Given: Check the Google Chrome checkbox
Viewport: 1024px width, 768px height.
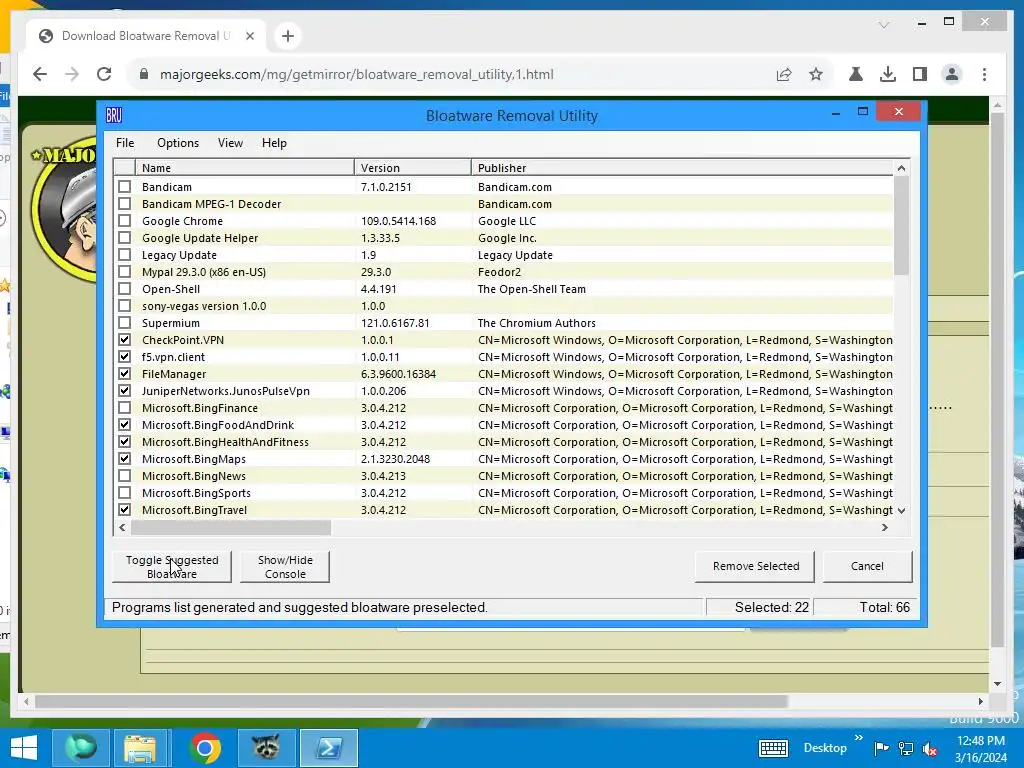Looking at the screenshot, I should [124, 221].
